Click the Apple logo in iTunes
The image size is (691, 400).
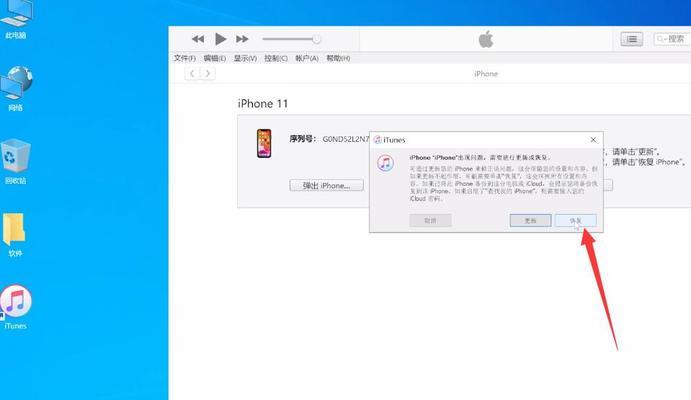pyautogui.click(x=486, y=39)
